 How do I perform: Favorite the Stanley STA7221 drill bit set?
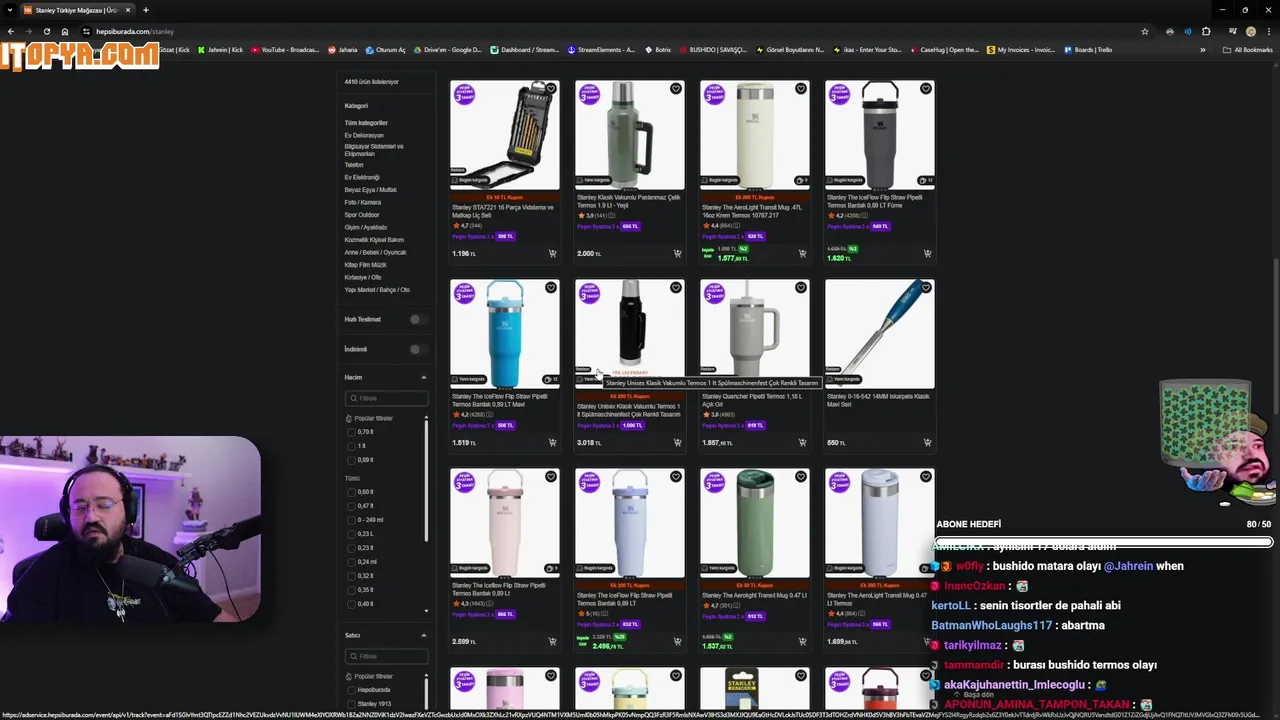(551, 89)
